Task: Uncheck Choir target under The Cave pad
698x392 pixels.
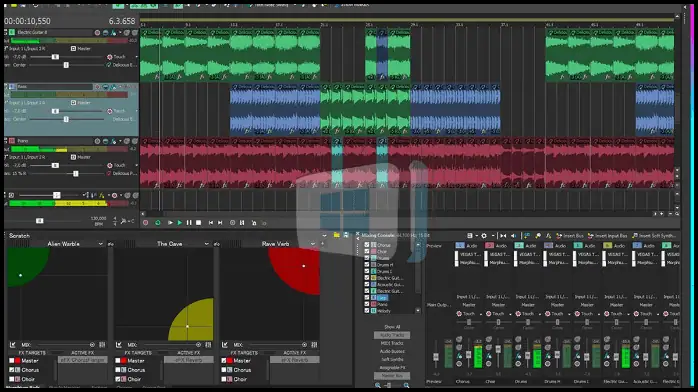Action: [118, 379]
